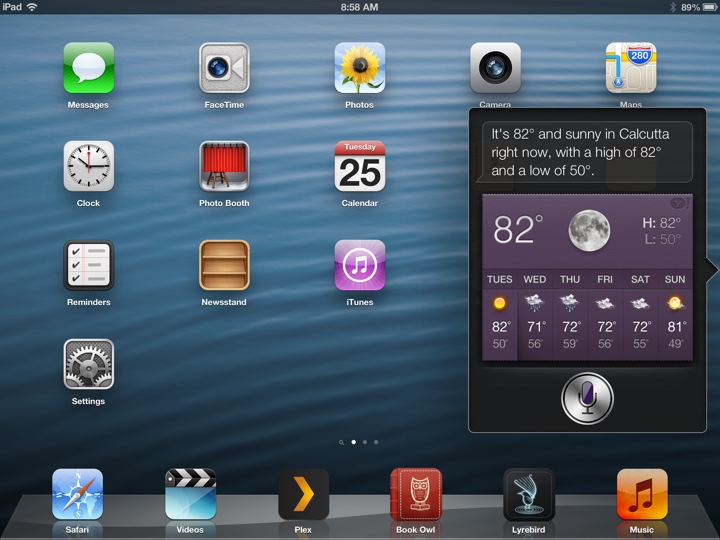Tap the 8:58 AM clock in status bar
Viewport: 720px width, 540px height.
coord(360,7)
